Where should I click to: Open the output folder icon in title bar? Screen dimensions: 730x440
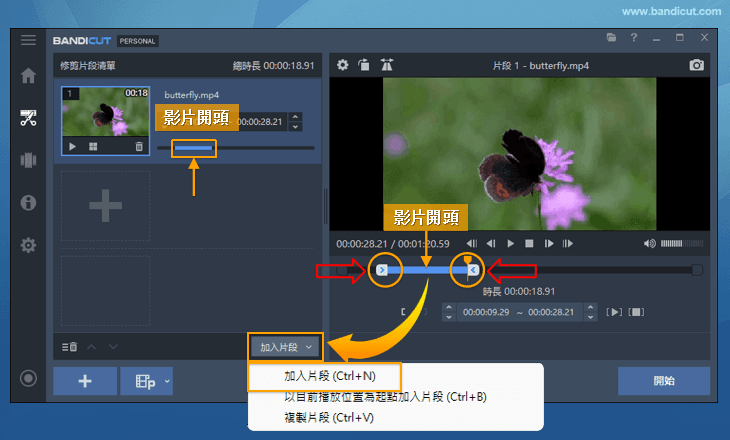click(611, 38)
